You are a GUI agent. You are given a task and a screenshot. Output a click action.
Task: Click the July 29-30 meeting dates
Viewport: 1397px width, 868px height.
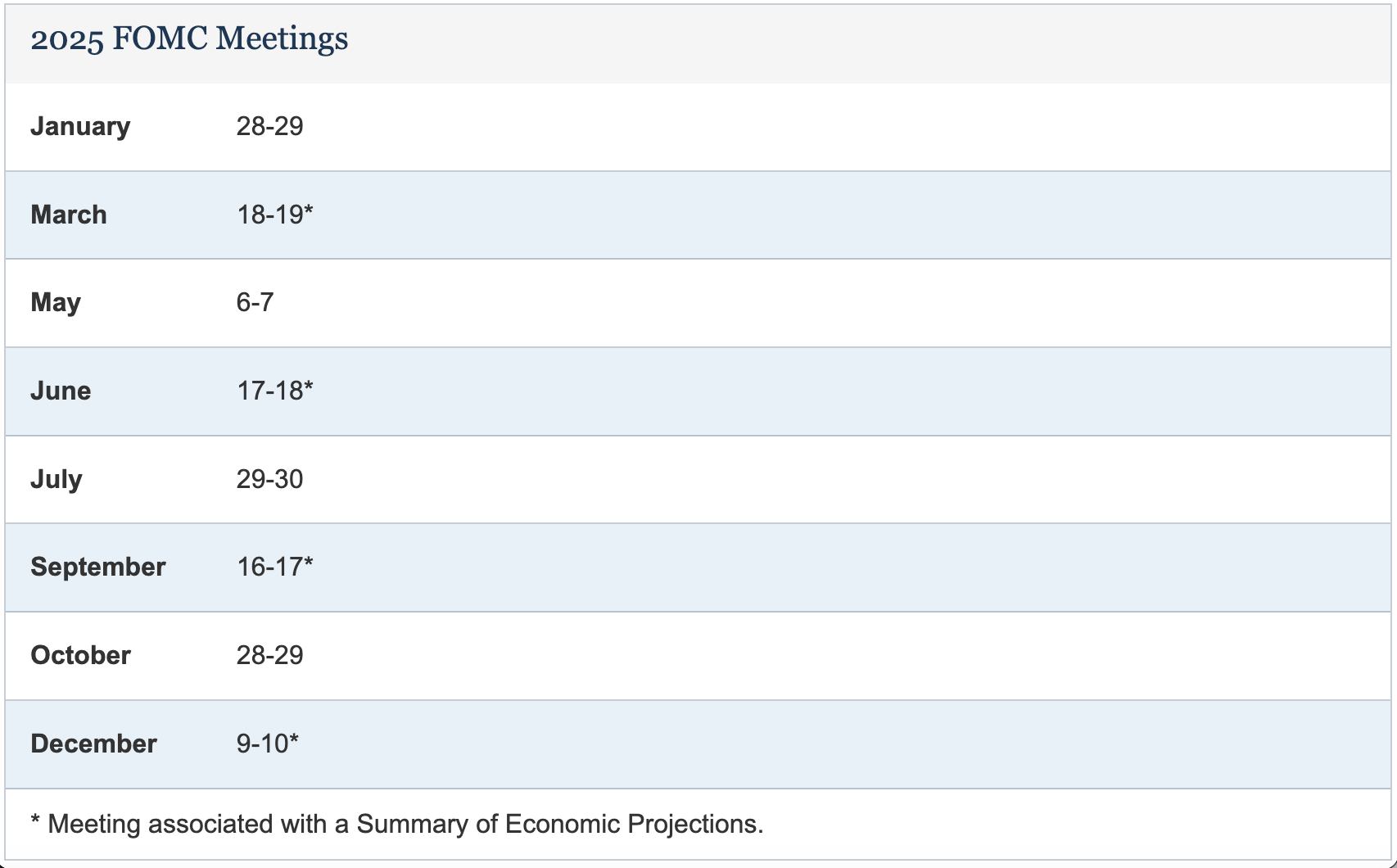[269, 479]
